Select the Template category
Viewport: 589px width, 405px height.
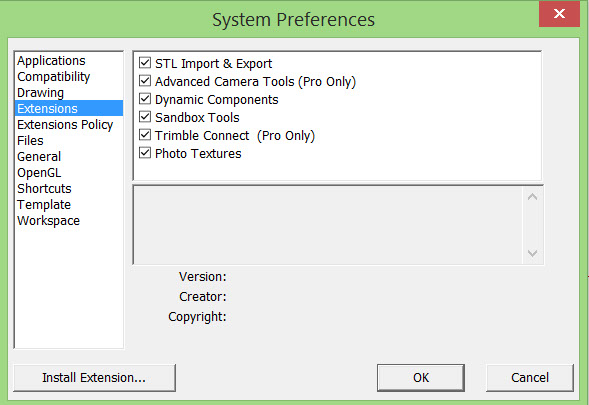coord(44,205)
